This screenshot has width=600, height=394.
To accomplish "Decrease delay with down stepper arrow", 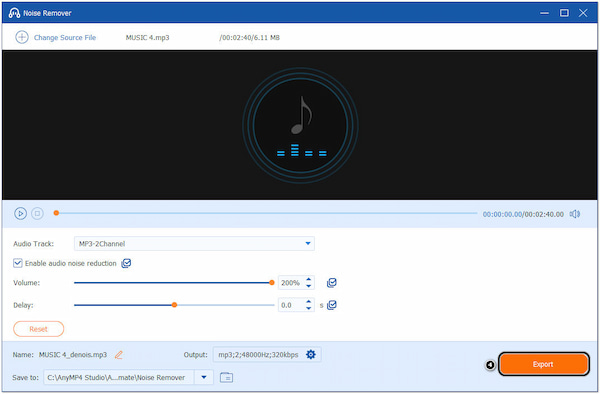I will pos(308,308).
